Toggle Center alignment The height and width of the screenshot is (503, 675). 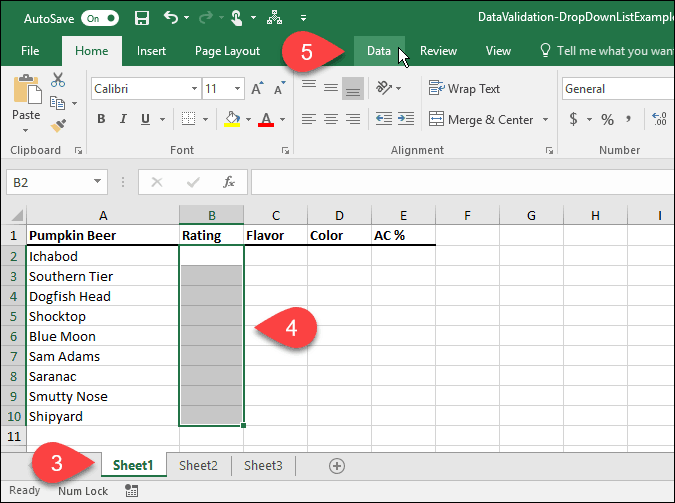click(x=331, y=119)
